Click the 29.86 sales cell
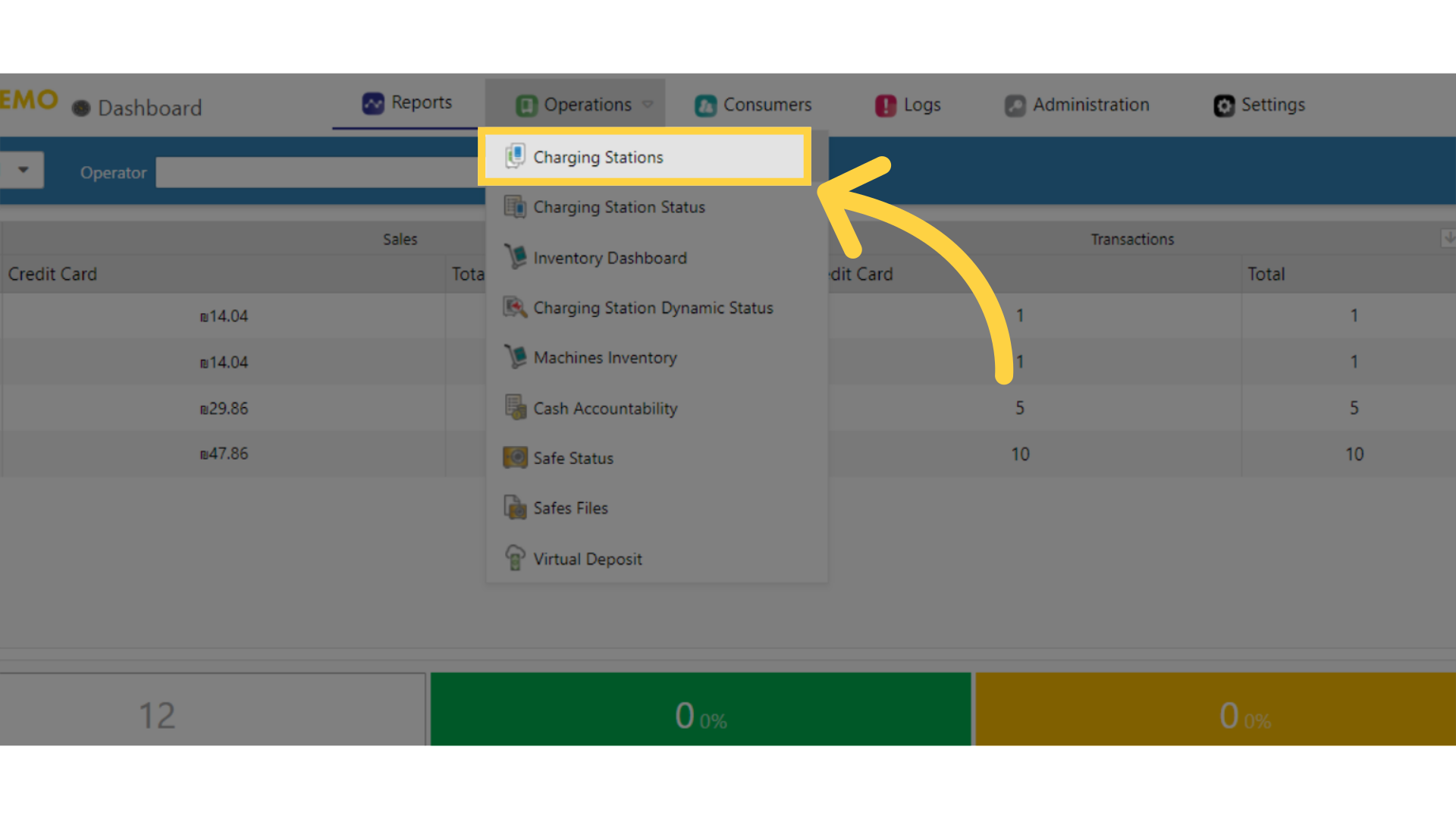Viewport: 1456px width, 819px height. click(224, 408)
